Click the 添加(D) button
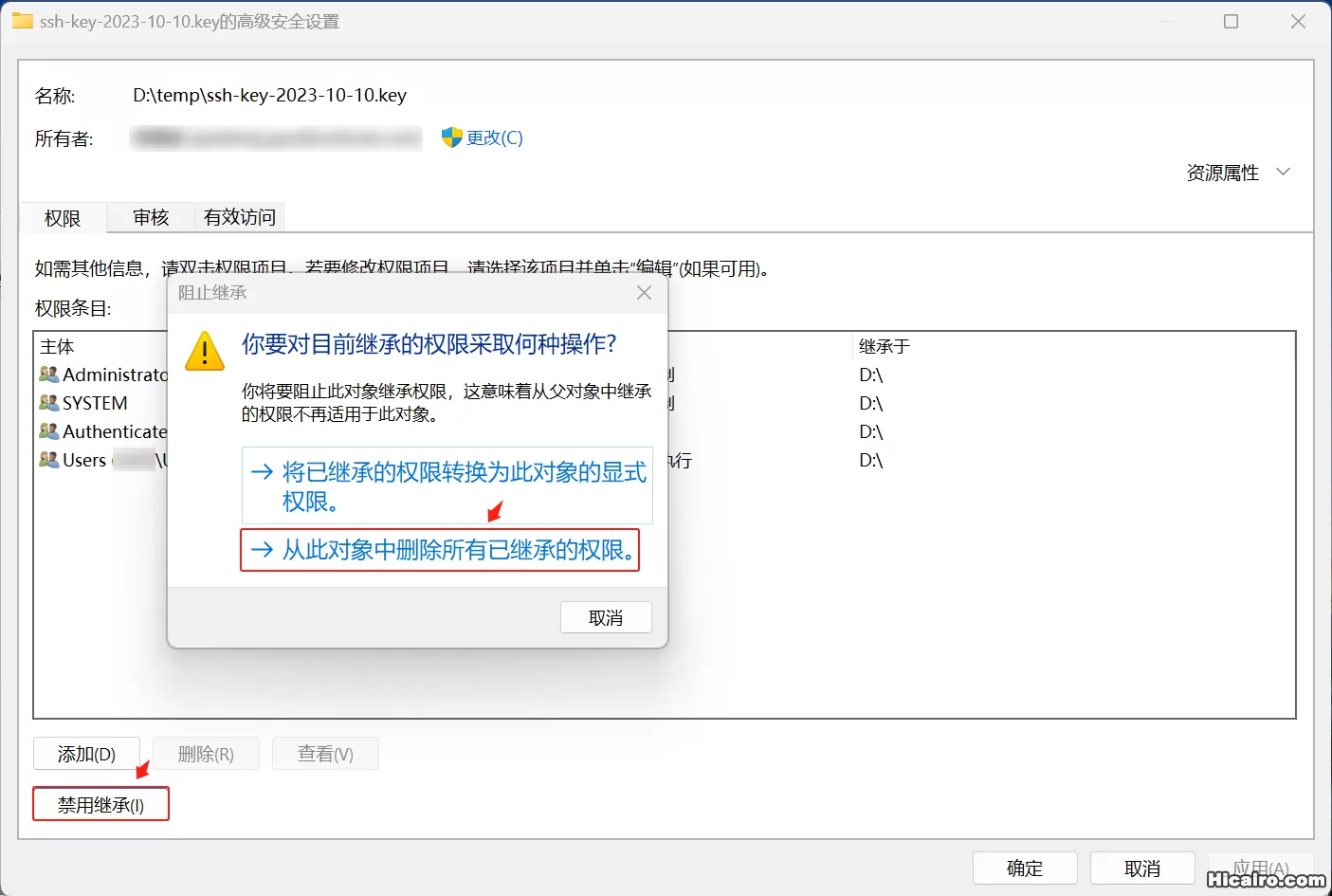1332x896 pixels. [x=86, y=754]
